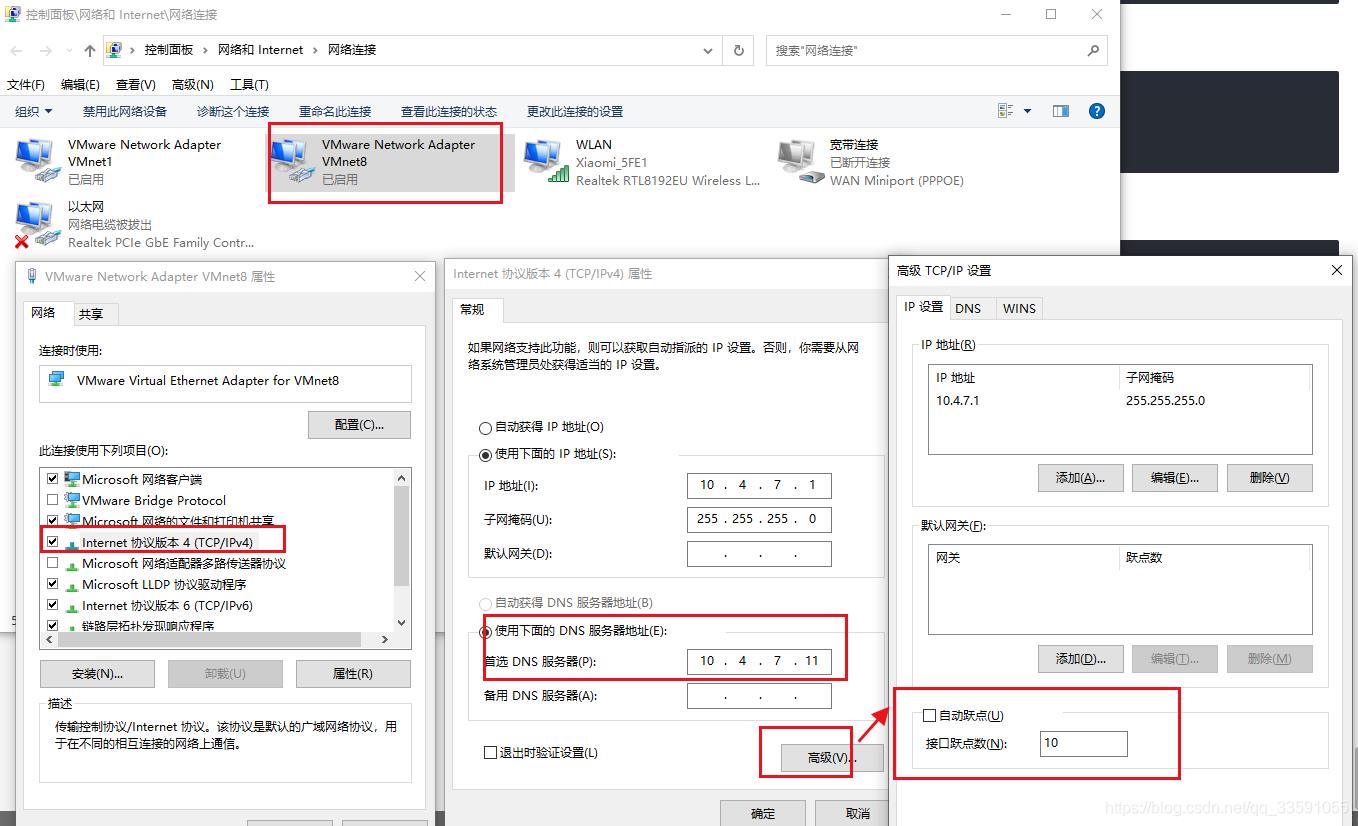Click the change view layout icon
The height and width of the screenshot is (826, 1358).
tap(1006, 111)
